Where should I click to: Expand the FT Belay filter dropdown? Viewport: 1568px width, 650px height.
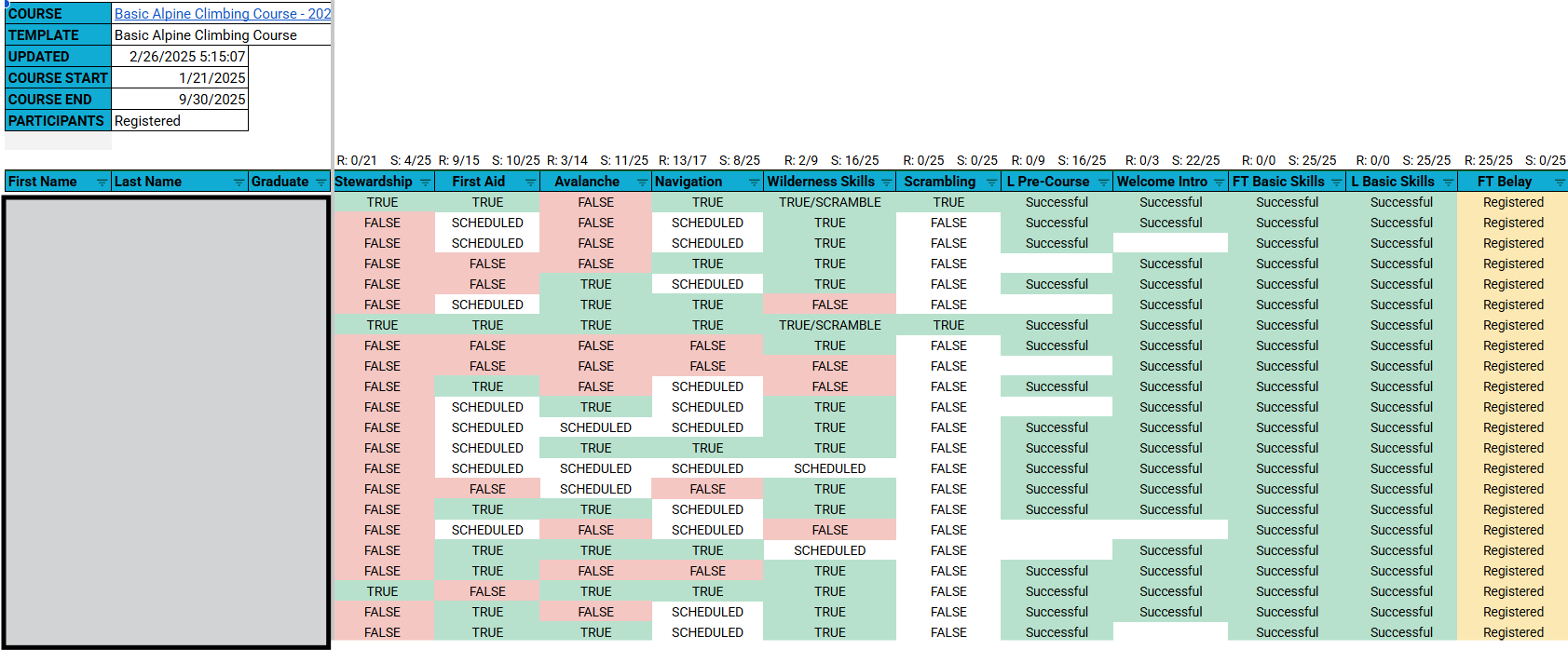tap(1560, 183)
